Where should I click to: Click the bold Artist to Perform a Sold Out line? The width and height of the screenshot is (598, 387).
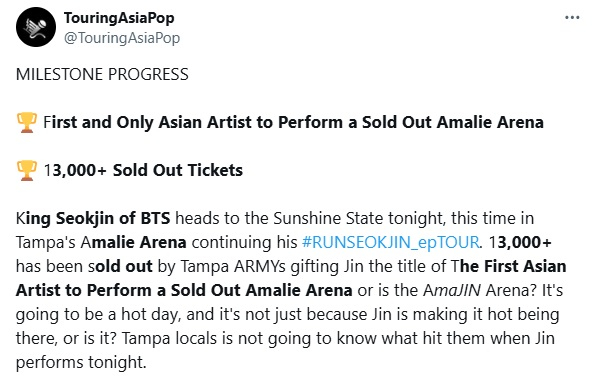coord(184,291)
